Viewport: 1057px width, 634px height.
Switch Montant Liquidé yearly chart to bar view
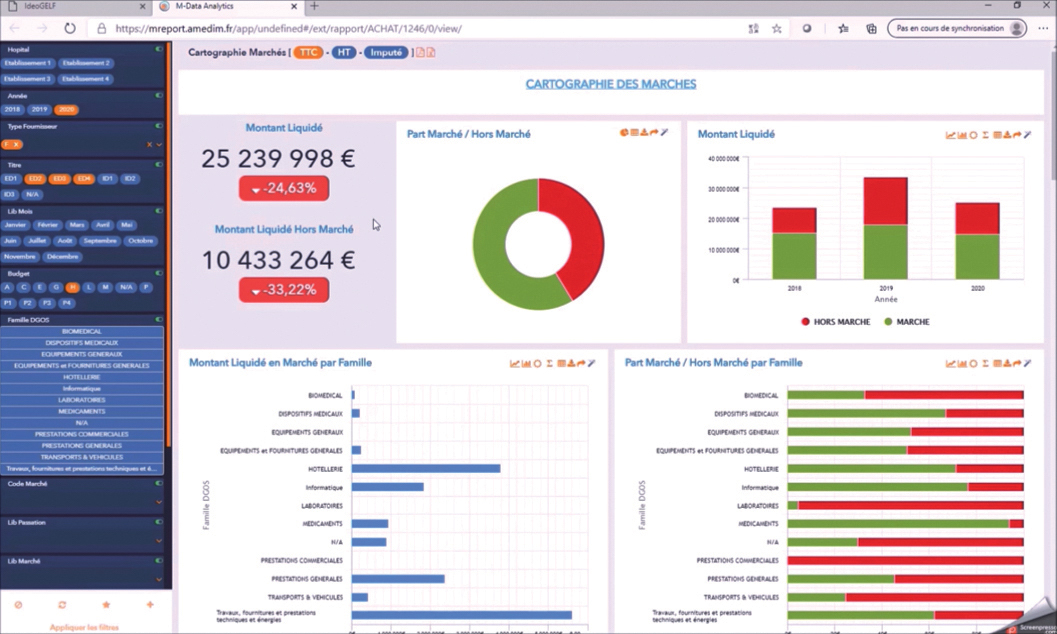click(x=962, y=135)
